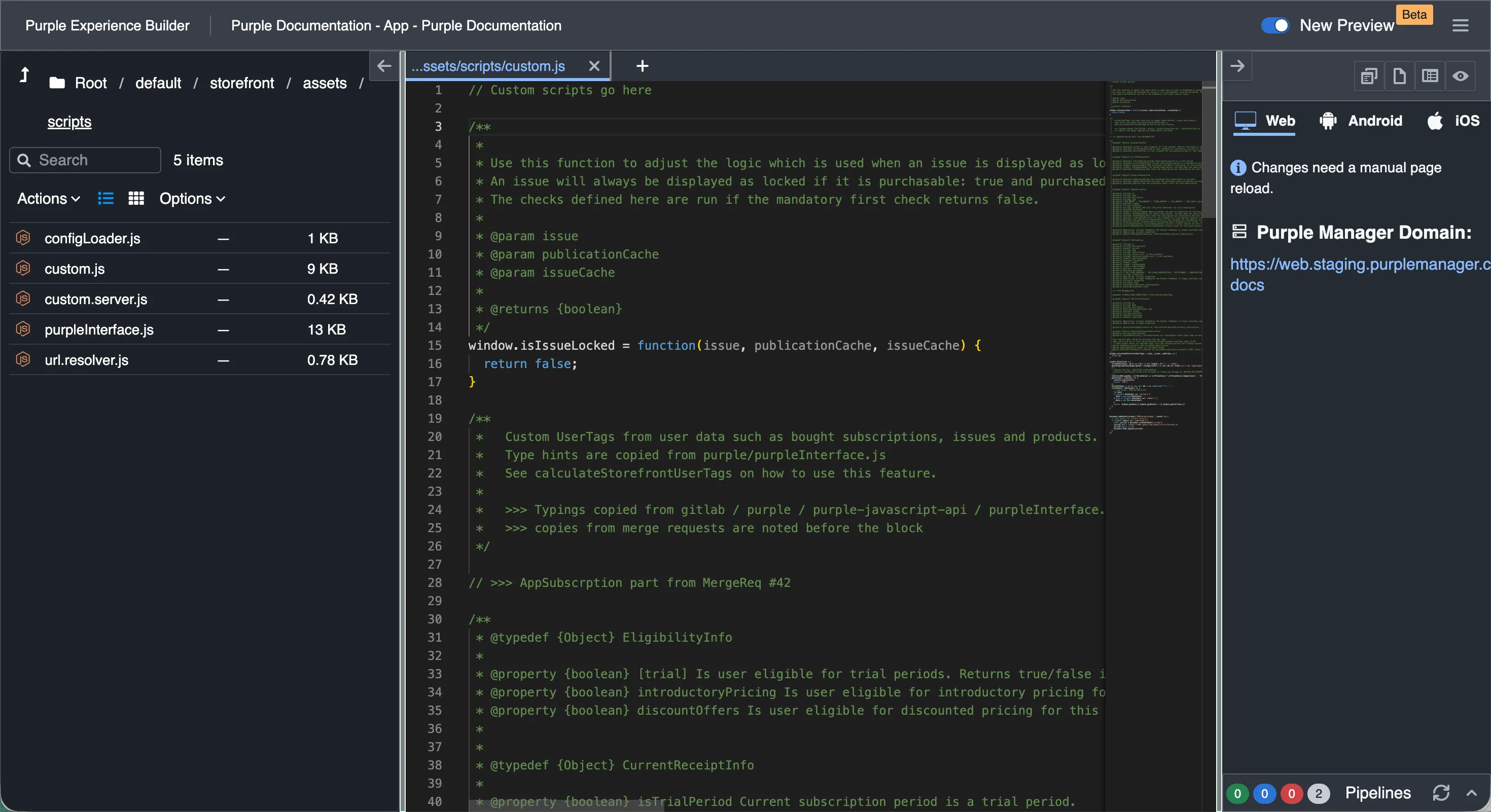
Task: Click the configLoader.js file icon
Action: tap(23, 238)
